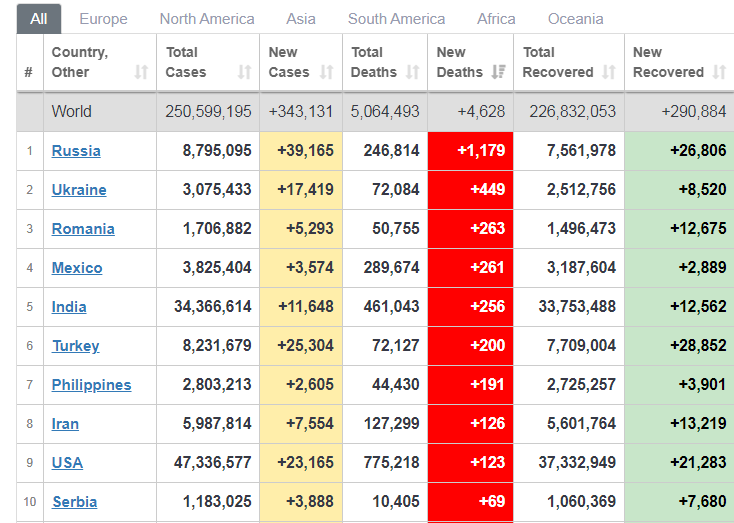The height and width of the screenshot is (523, 734).
Task: Select the All tab
Action: 39,19
